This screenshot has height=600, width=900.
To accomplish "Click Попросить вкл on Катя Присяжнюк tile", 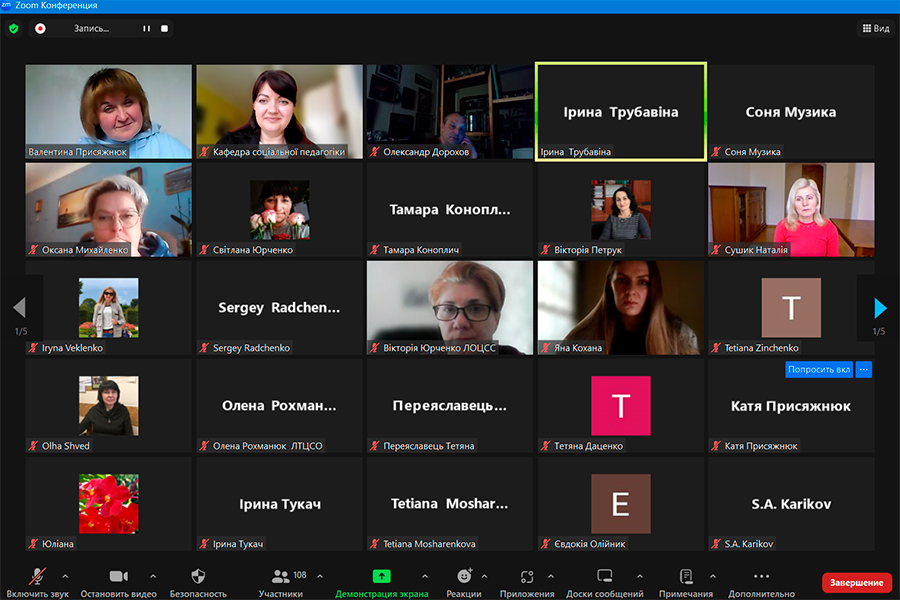I will 819,369.
